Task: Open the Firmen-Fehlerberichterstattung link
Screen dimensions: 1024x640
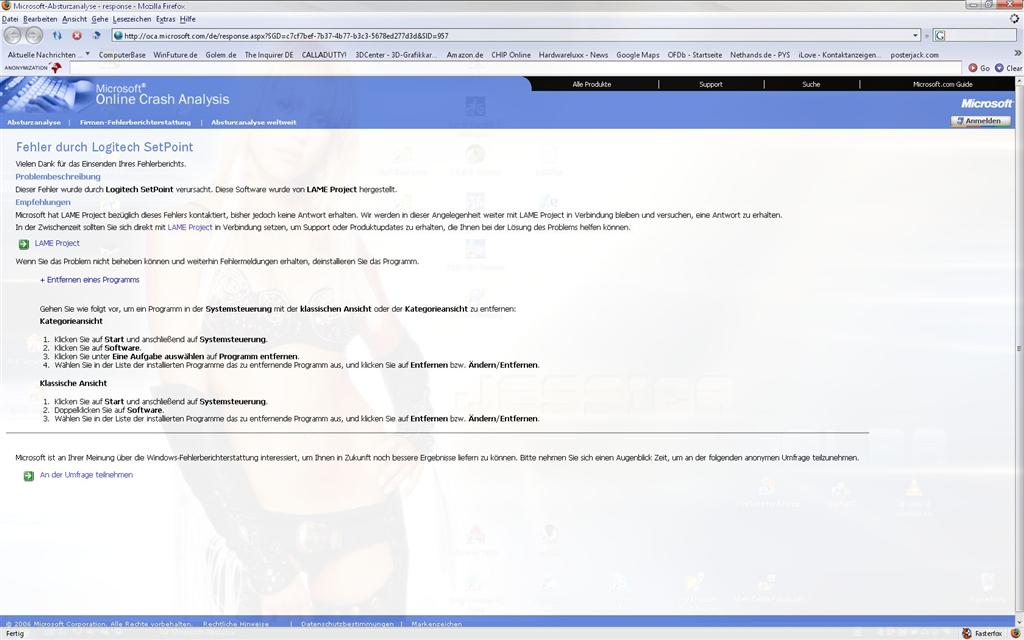Action: [x=135, y=122]
